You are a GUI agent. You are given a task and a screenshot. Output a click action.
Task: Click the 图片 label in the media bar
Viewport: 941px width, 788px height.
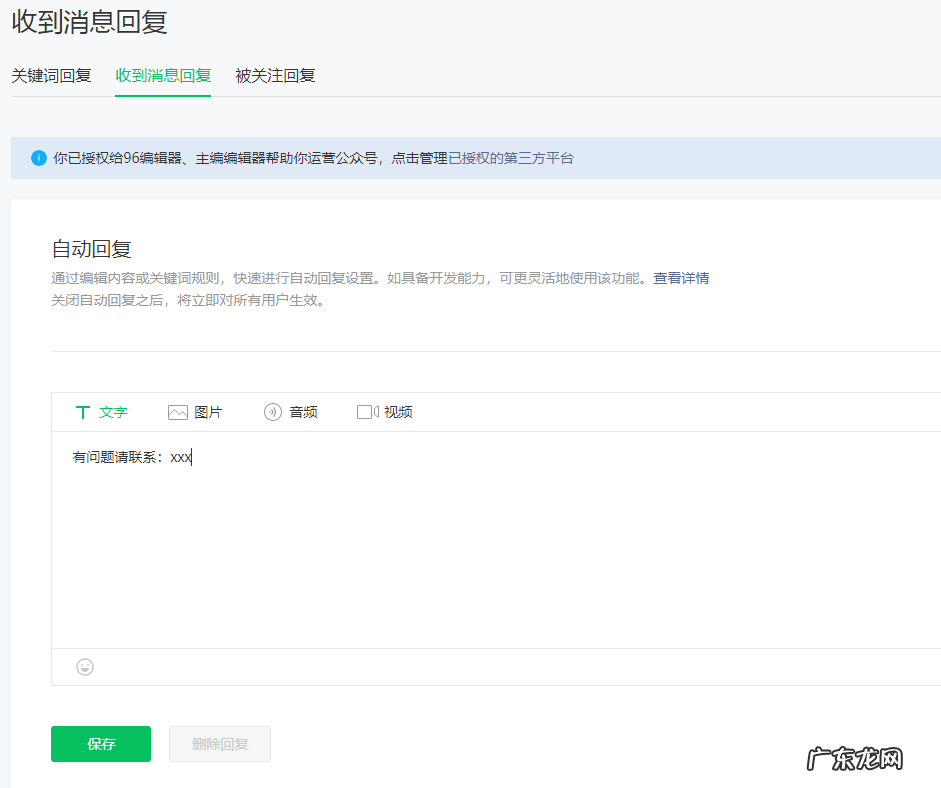tap(210, 411)
